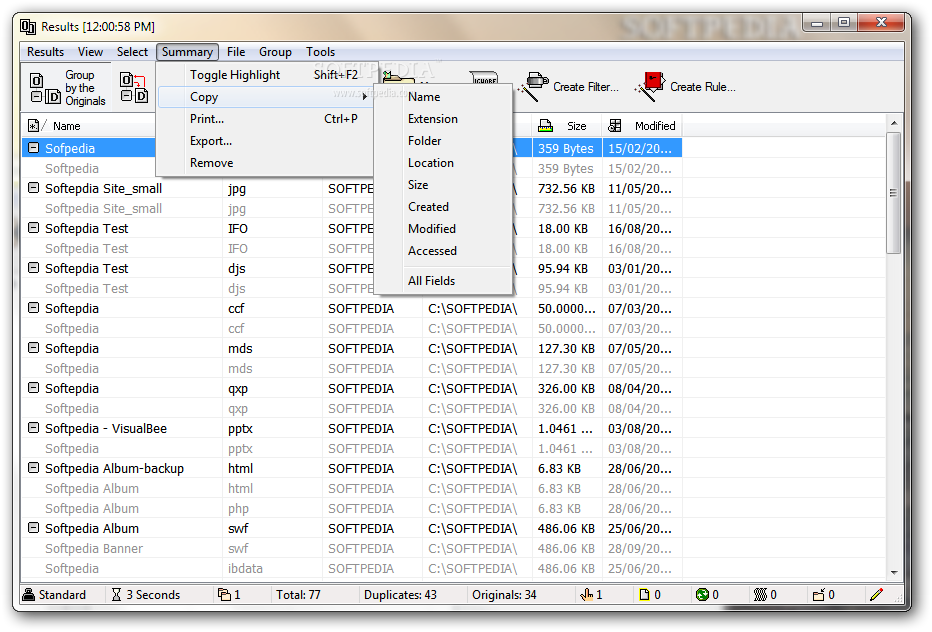Click the pencil icon in status bar
Image resolution: width=932 pixels, height=632 pixels.
coord(876,594)
